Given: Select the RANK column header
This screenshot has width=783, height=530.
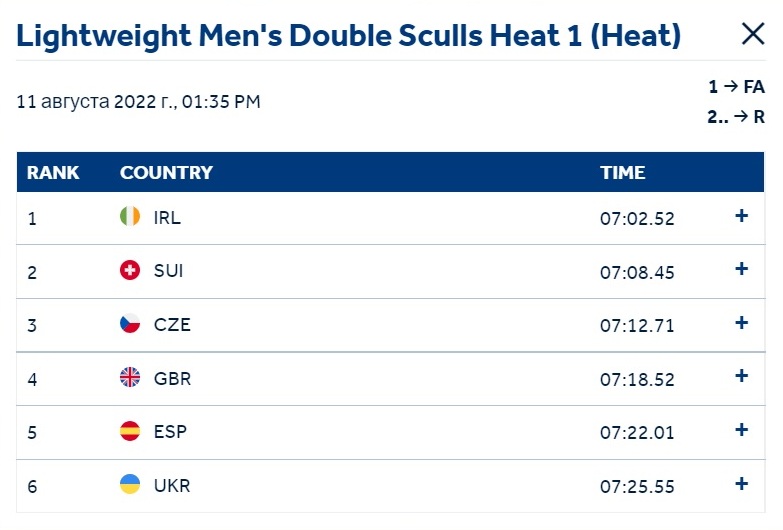Looking at the screenshot, I should 53,172.
